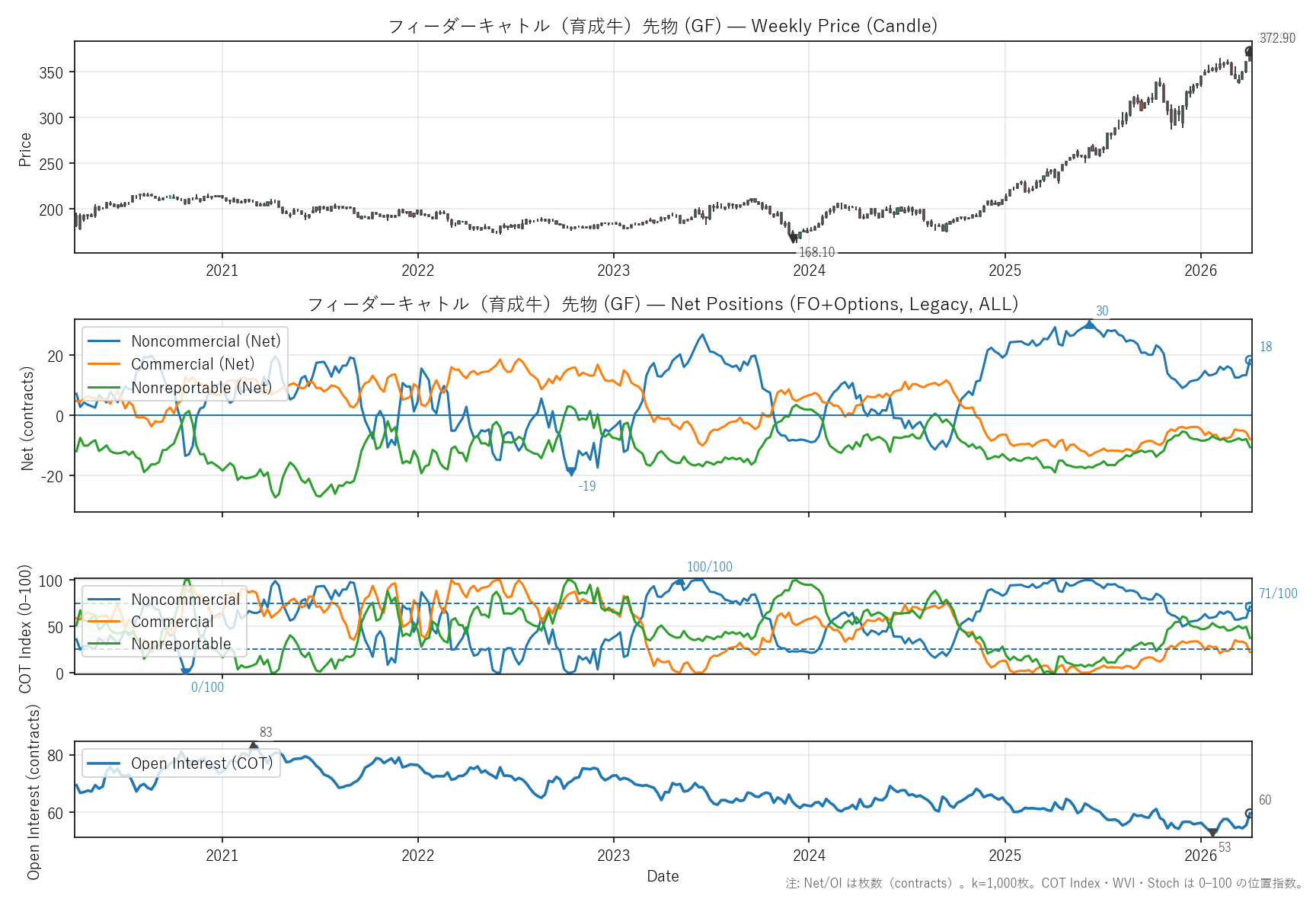Click the 71/100 latest COT Index value label
Viewport: 1316px width, 899px height.
(1278, 593)
